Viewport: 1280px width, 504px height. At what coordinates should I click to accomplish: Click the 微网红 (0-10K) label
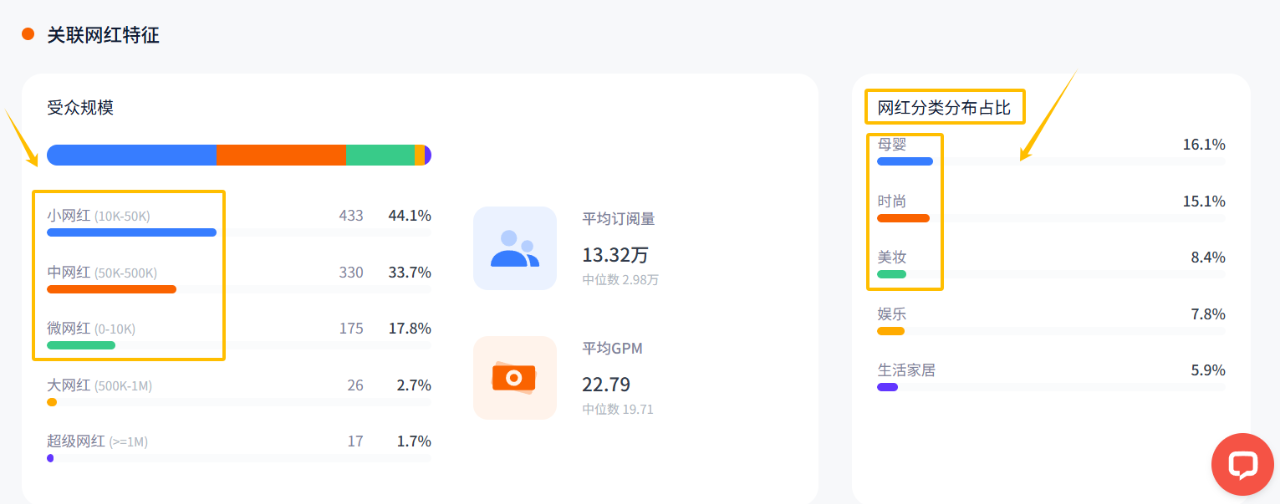click(x=91, y=328)
